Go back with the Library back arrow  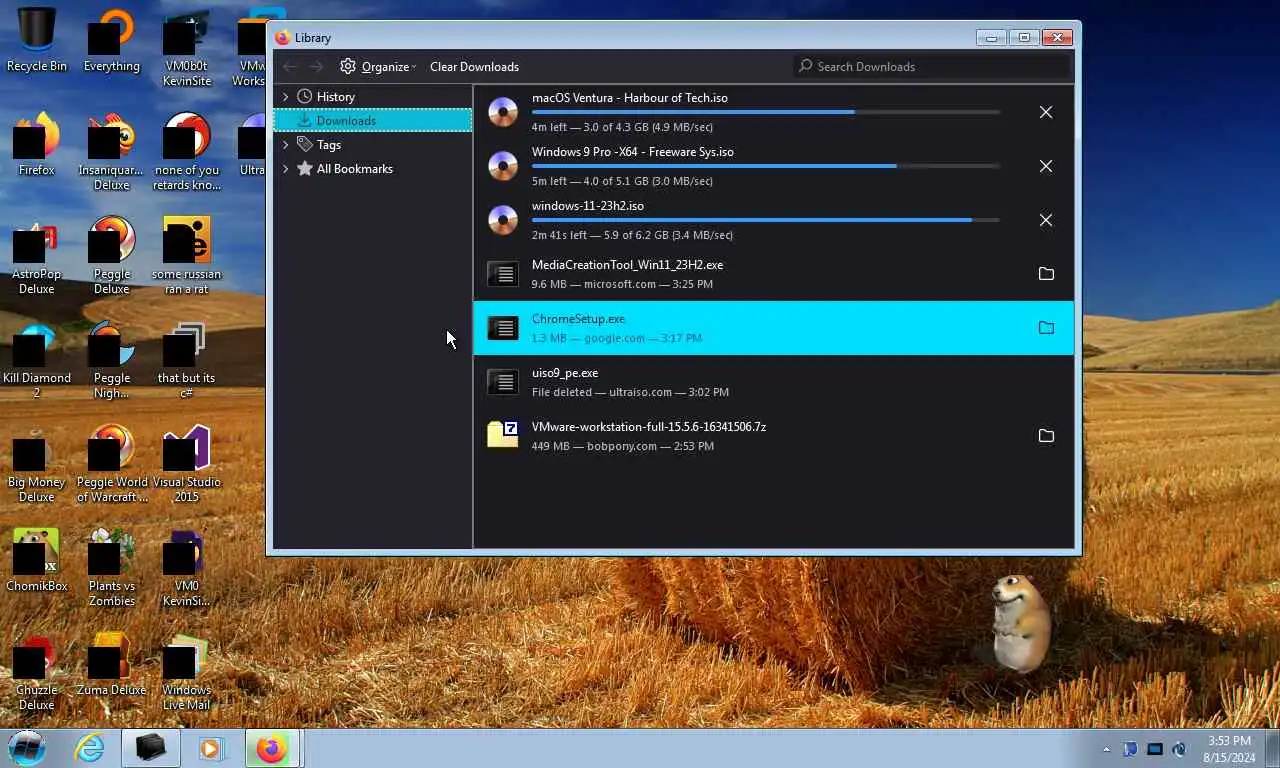pos(290,66)
